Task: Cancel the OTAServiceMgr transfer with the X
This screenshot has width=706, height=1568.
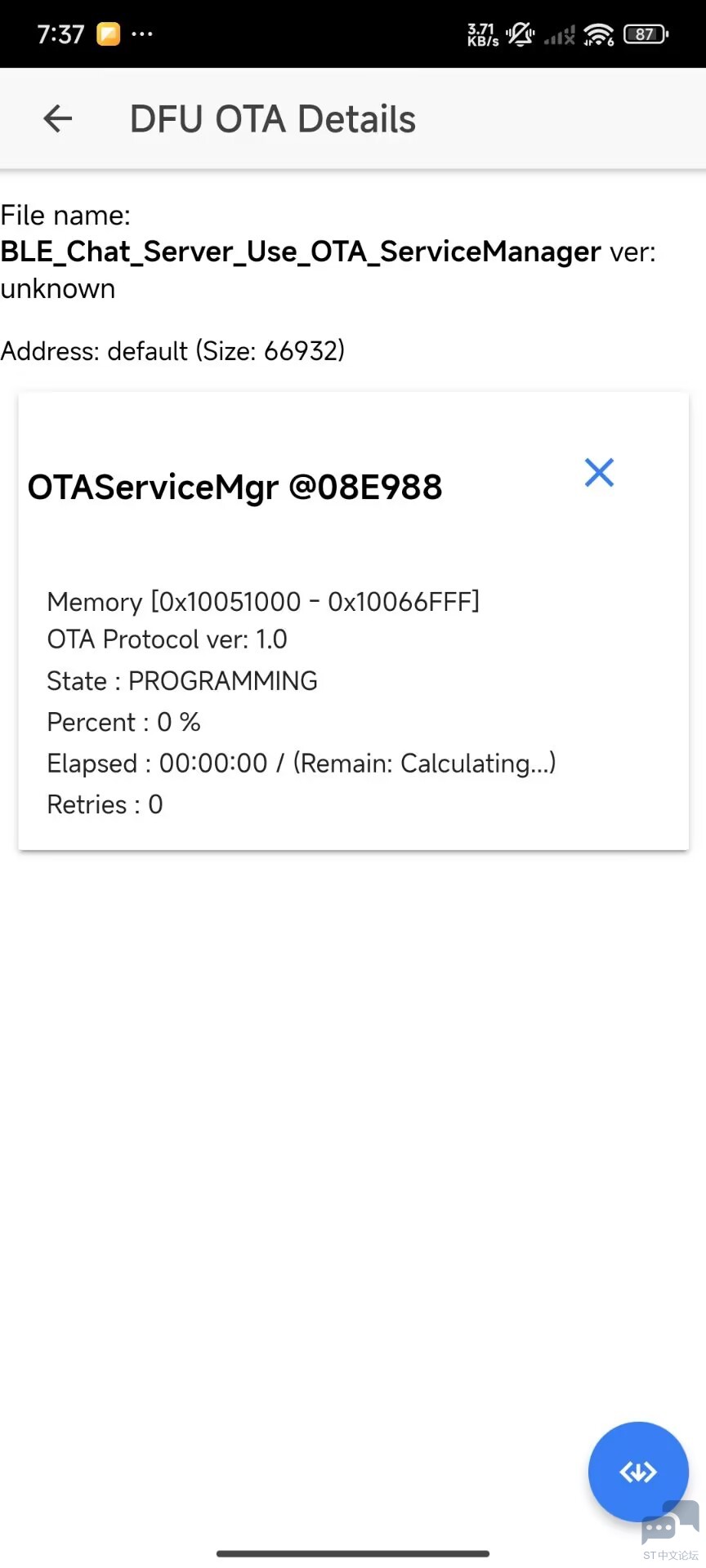Action: (x=599, y=472)
